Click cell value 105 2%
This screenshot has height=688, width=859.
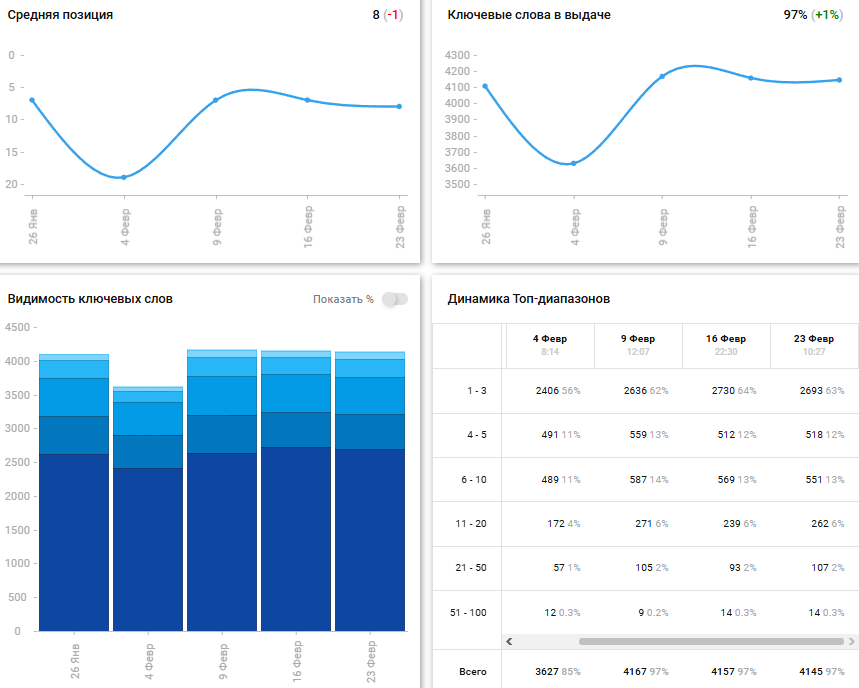652,567
